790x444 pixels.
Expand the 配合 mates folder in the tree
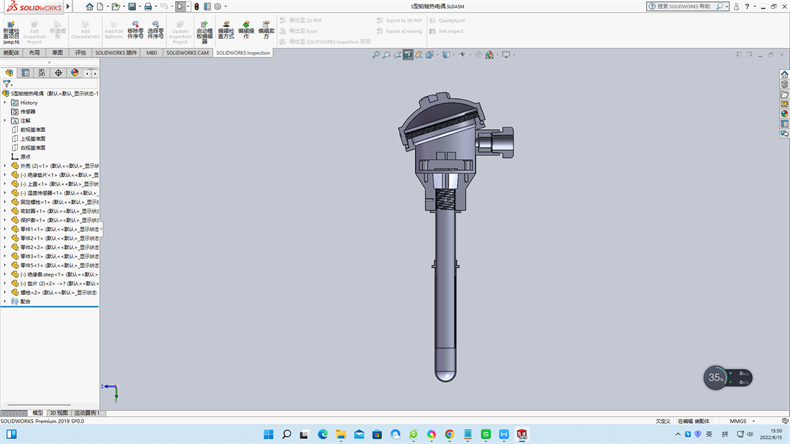[5, 301]
